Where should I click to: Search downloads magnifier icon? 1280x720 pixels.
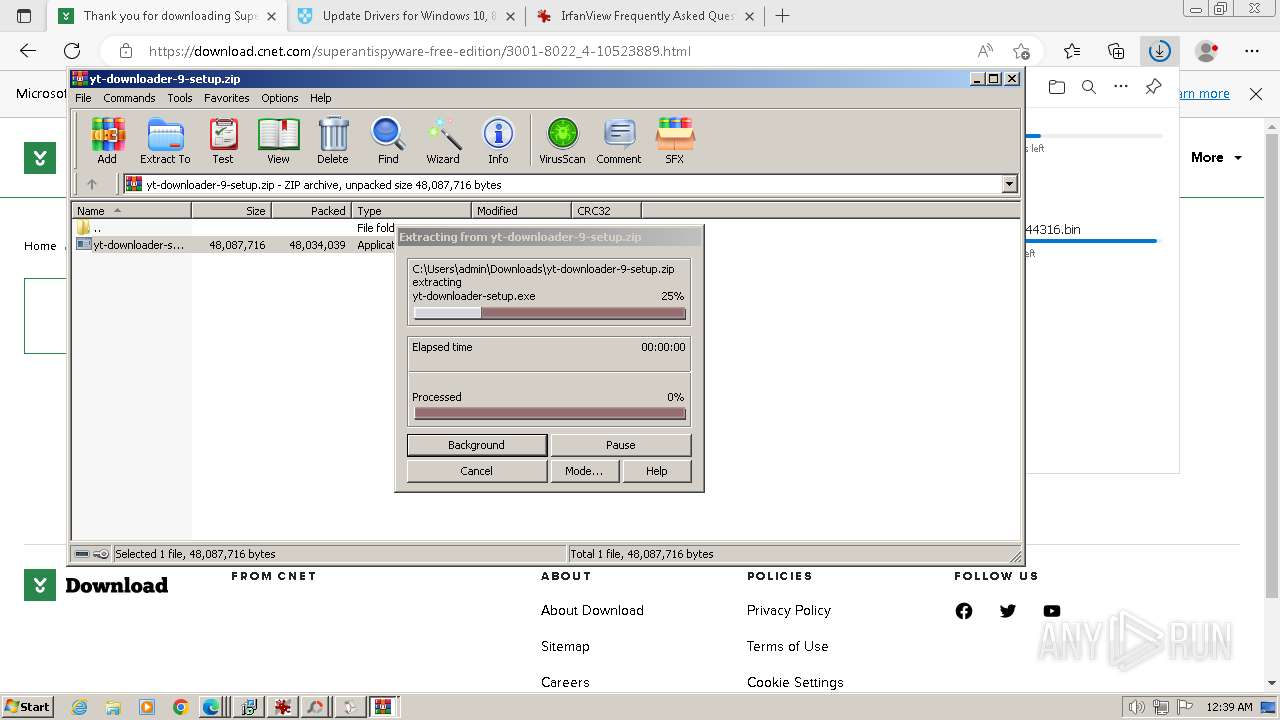pos(1089,87)
